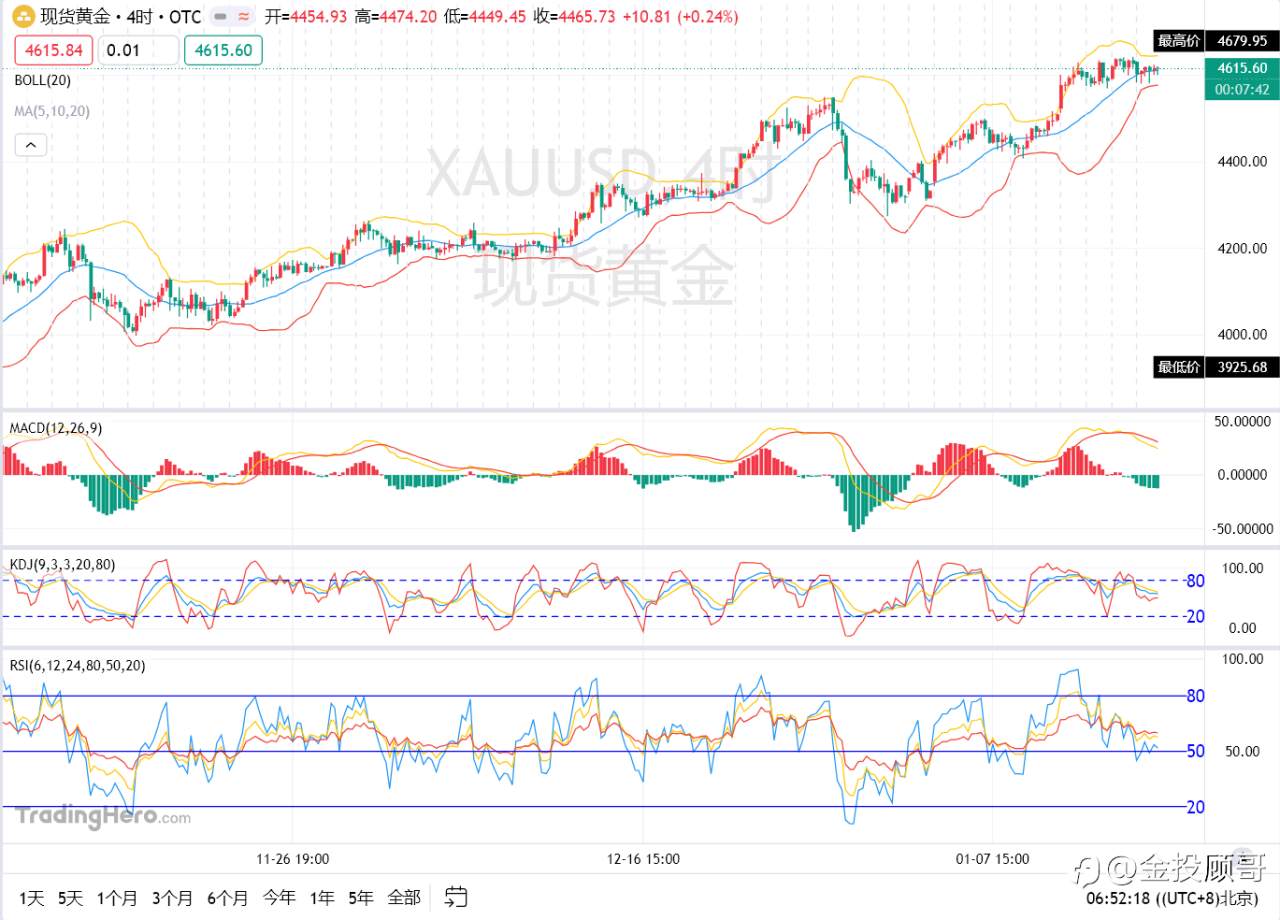Click the grey market status pill icon

[x=220, y=17]
